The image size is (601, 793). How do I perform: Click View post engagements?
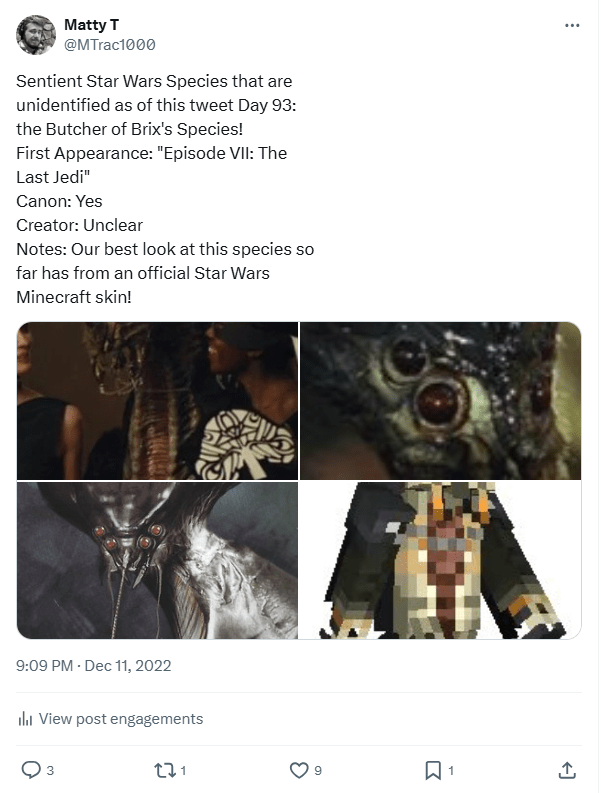(x=121, y=719)
